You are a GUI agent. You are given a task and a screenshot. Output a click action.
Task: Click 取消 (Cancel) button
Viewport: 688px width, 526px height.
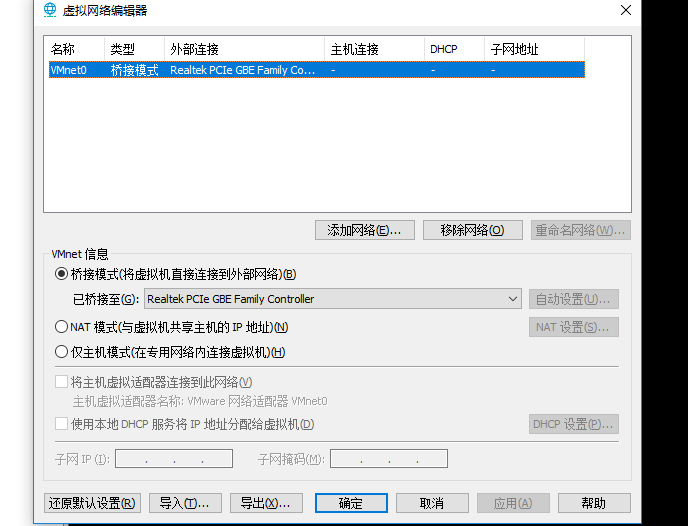click(432, 503)
